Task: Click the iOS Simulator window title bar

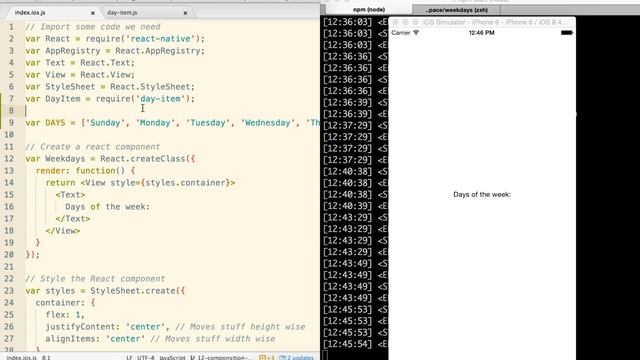Action: (482, 22)
